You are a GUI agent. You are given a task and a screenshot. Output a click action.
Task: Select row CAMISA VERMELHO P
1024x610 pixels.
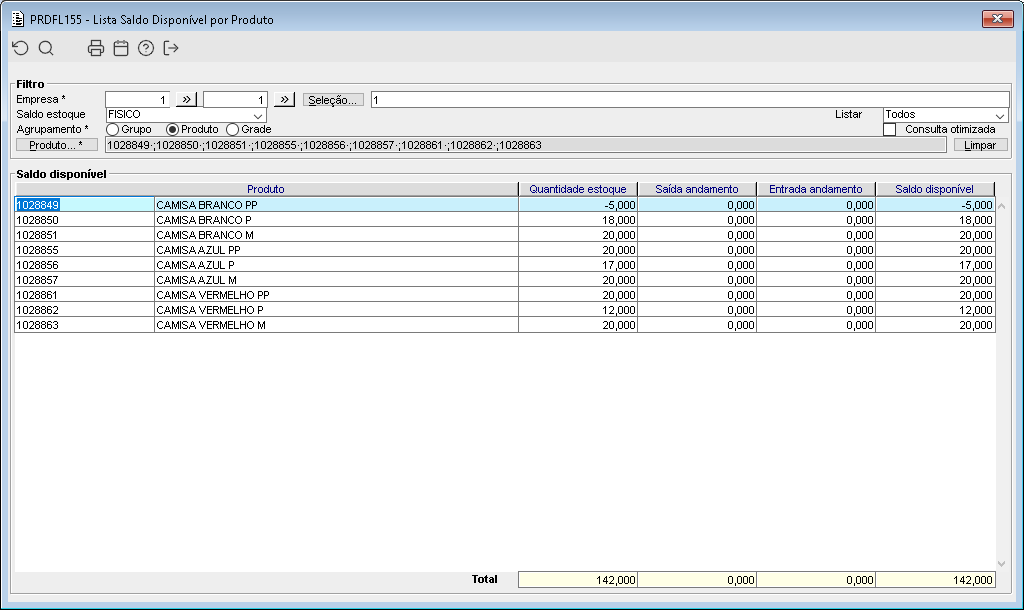336,310
